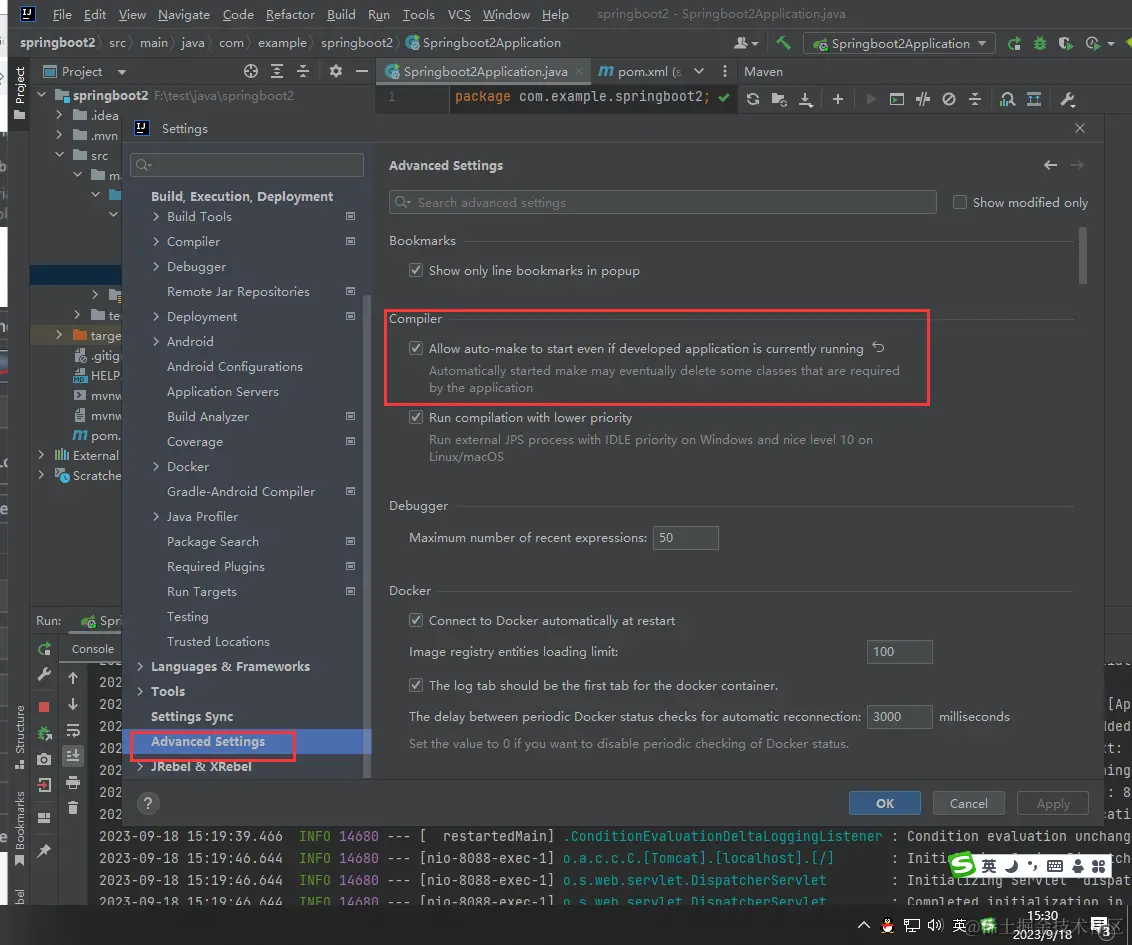
Task: Click the camera thread dump icon in Run panel
Action: [x=44, y=759]
